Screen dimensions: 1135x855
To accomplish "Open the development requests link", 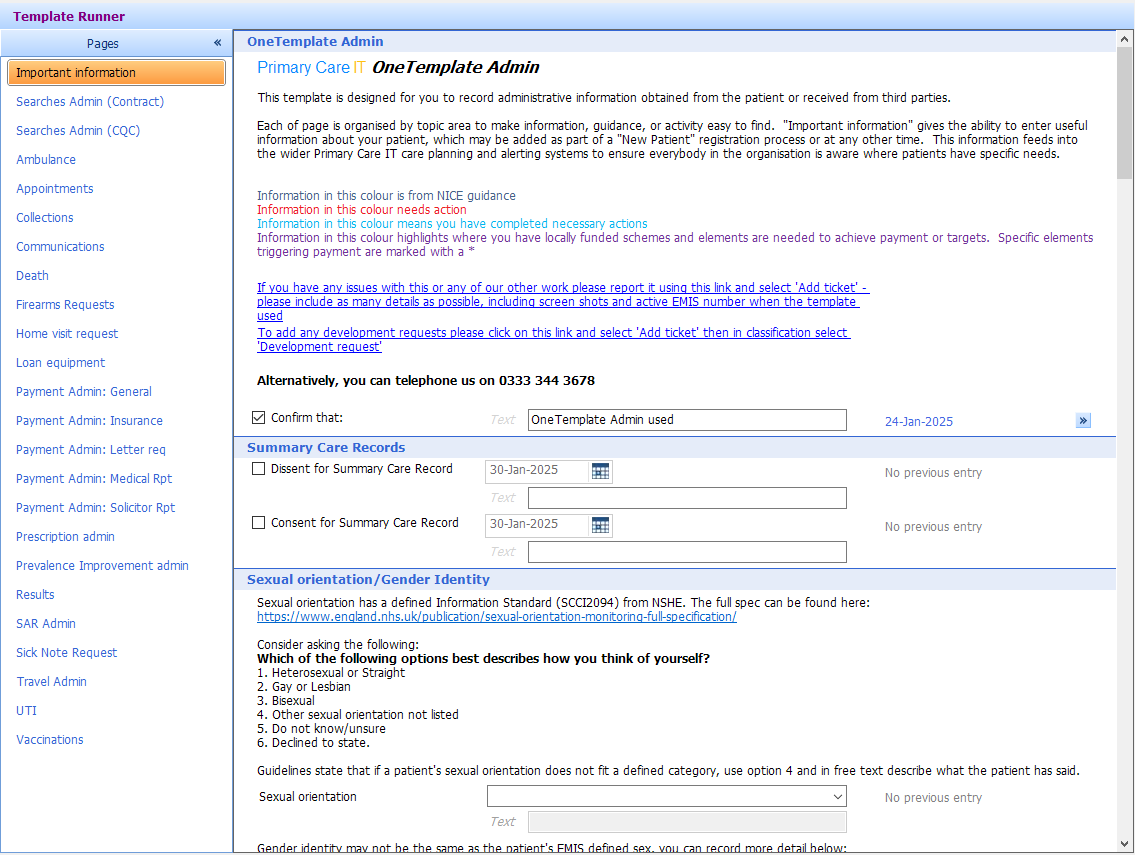I will tap(553, 339).
